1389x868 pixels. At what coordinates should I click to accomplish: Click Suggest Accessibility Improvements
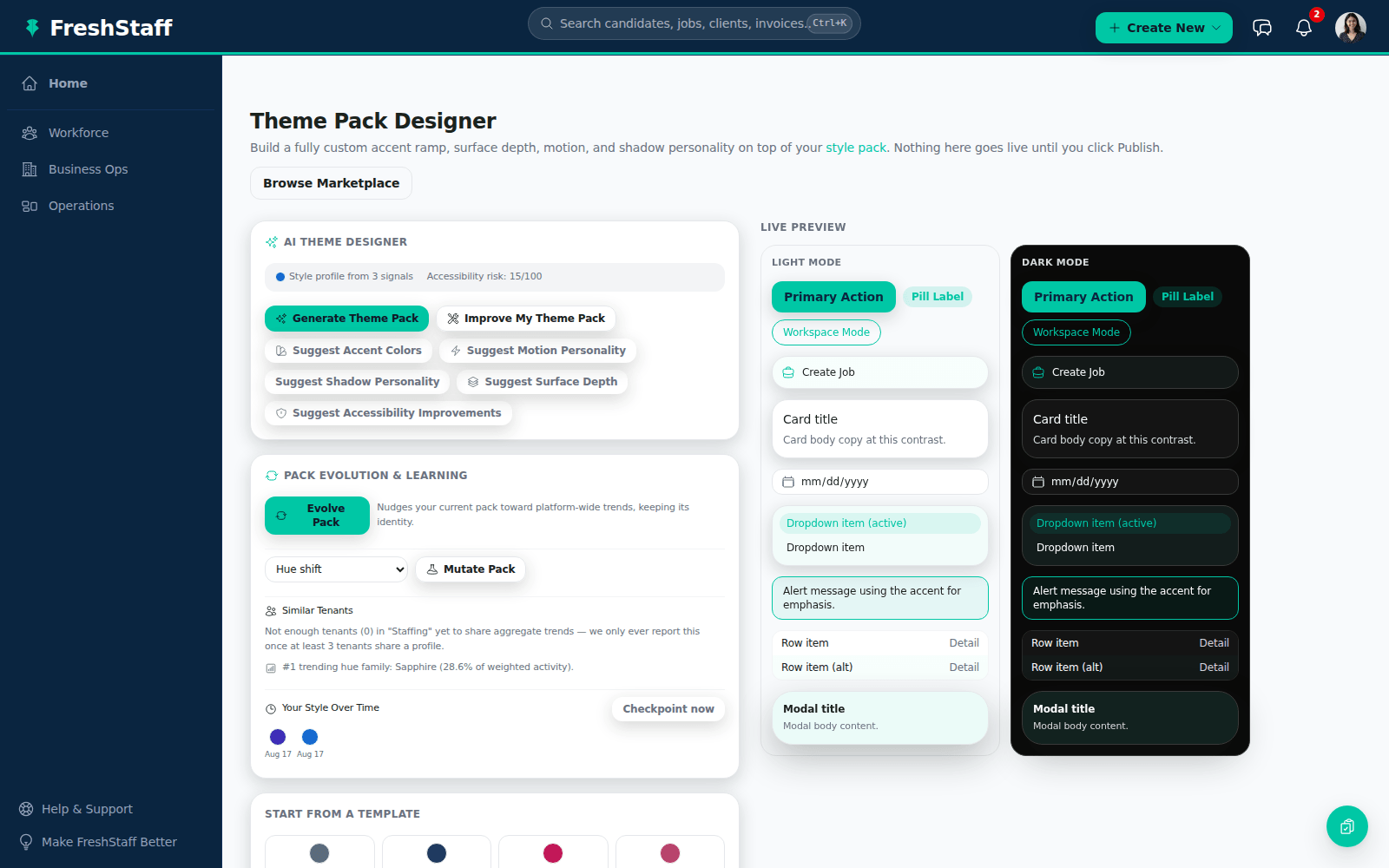pos(388,413)
